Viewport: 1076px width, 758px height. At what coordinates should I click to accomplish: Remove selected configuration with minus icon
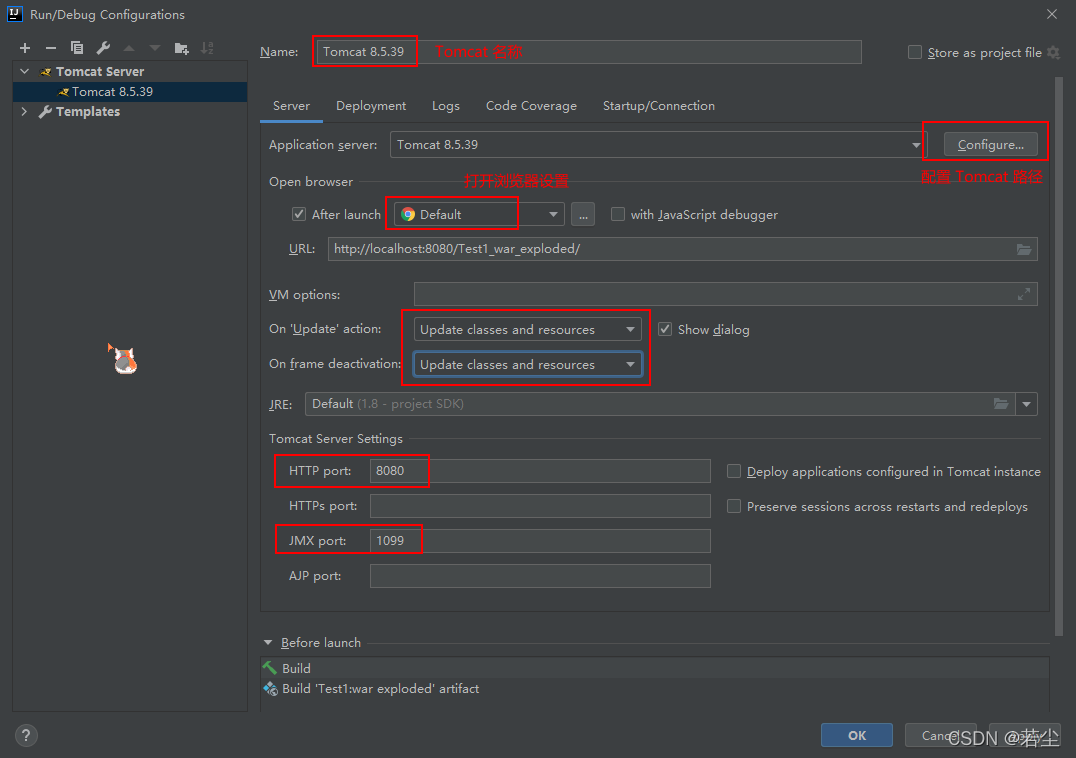[51, 48]
